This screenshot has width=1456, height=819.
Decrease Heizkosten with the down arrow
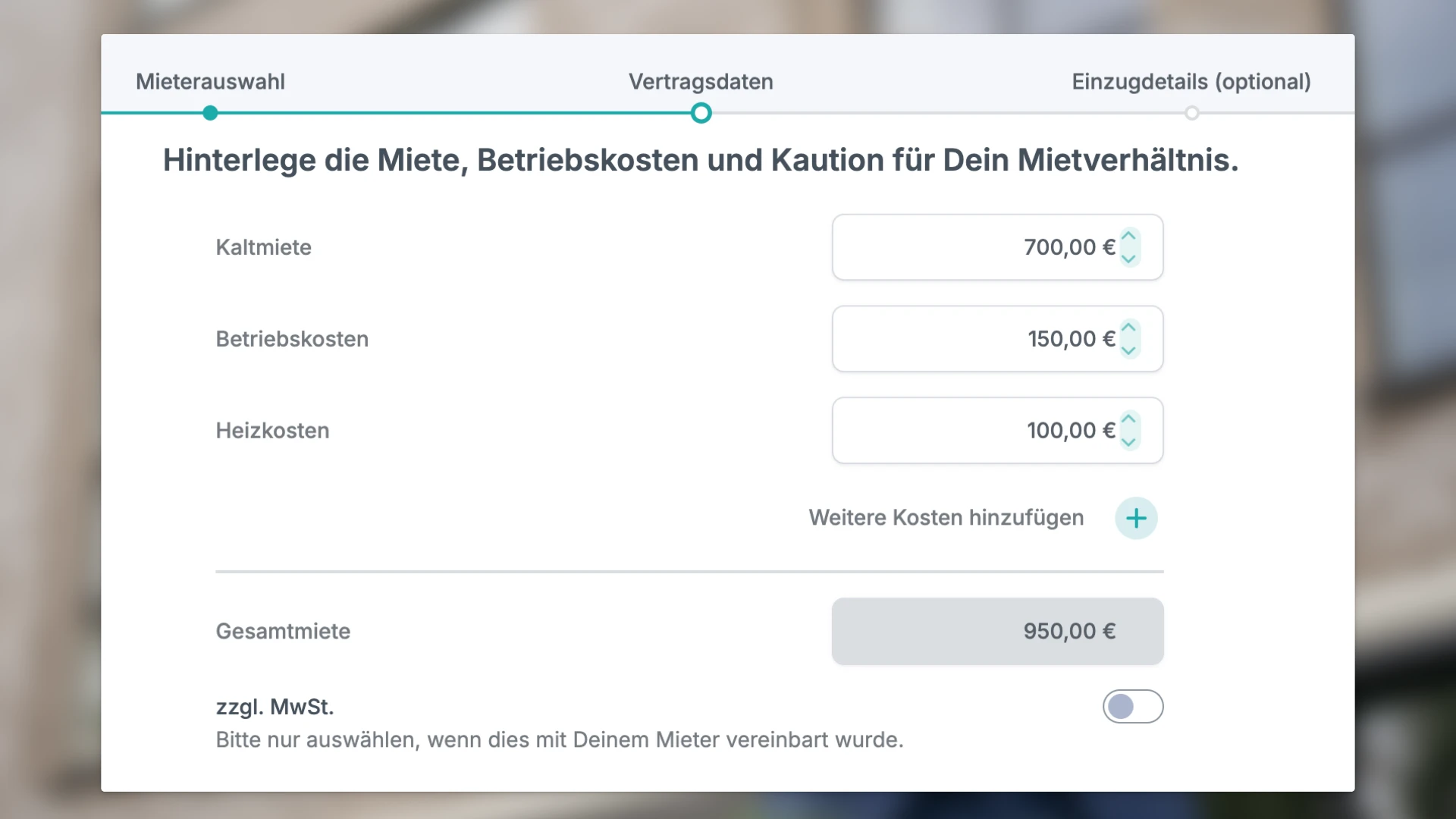[x=1129, y=442]
